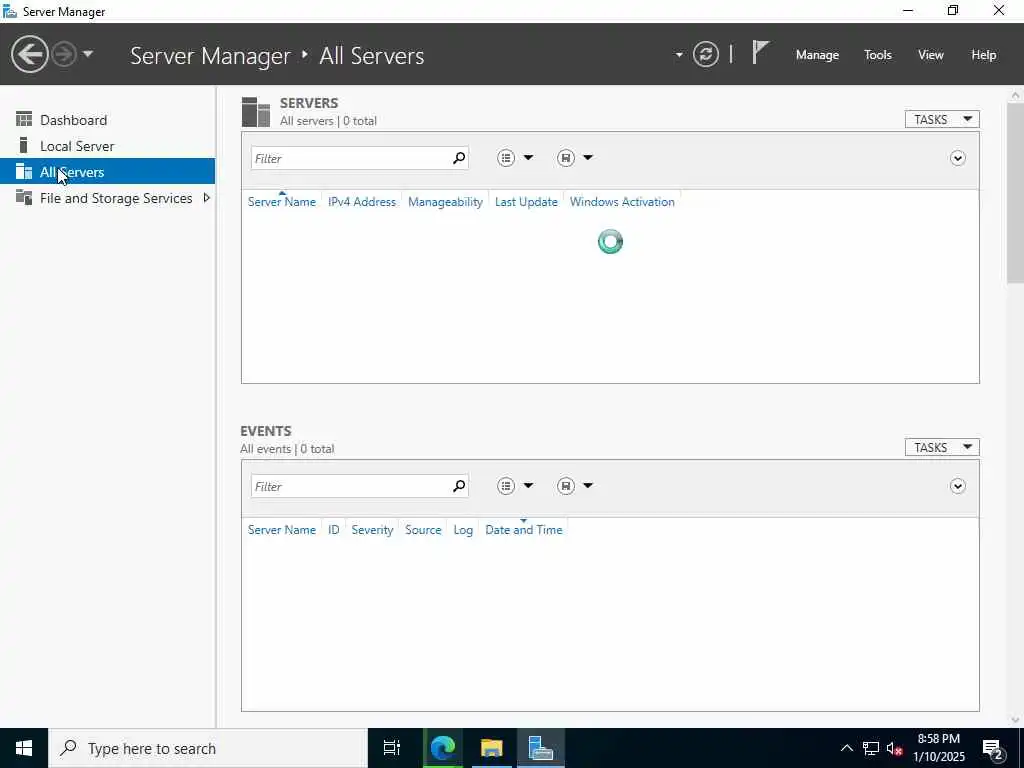Sort events by Source column
1024x768 pixels.
[423, 530]
